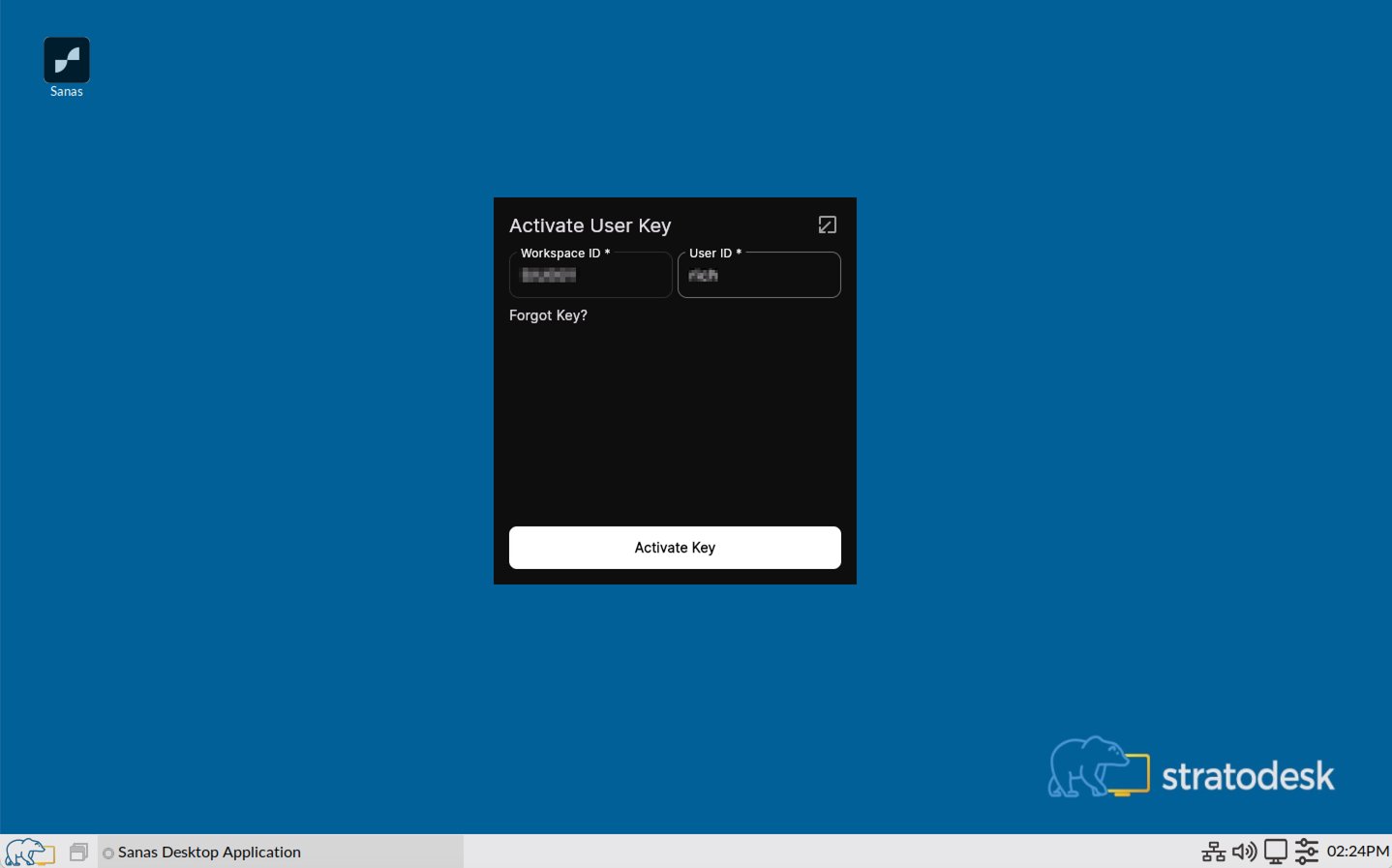1392x868 pixels.
Task: Focus the User ID input field
Action: [759, 276]
